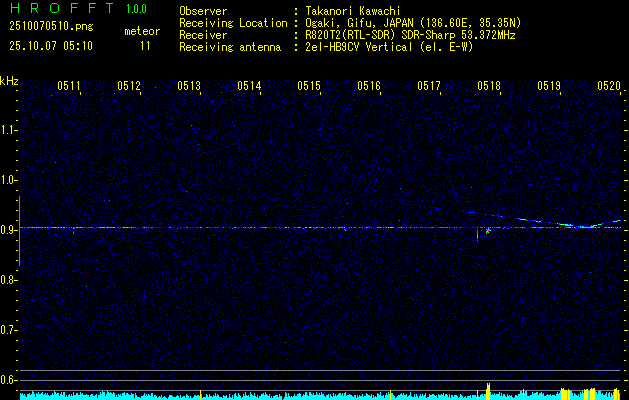Click the 0514 time marker
Screen dimensions: 629x400
(x=249, y=86)
